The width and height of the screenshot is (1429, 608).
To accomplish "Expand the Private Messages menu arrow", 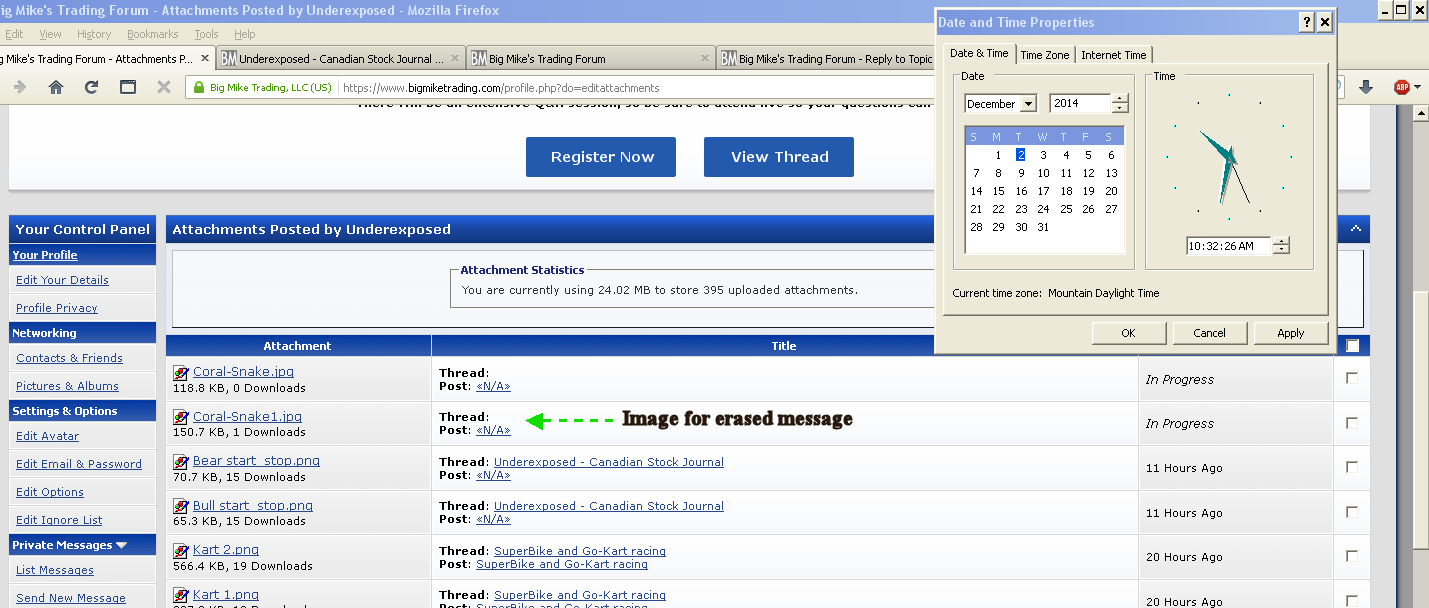I will [x=122, y=545].
